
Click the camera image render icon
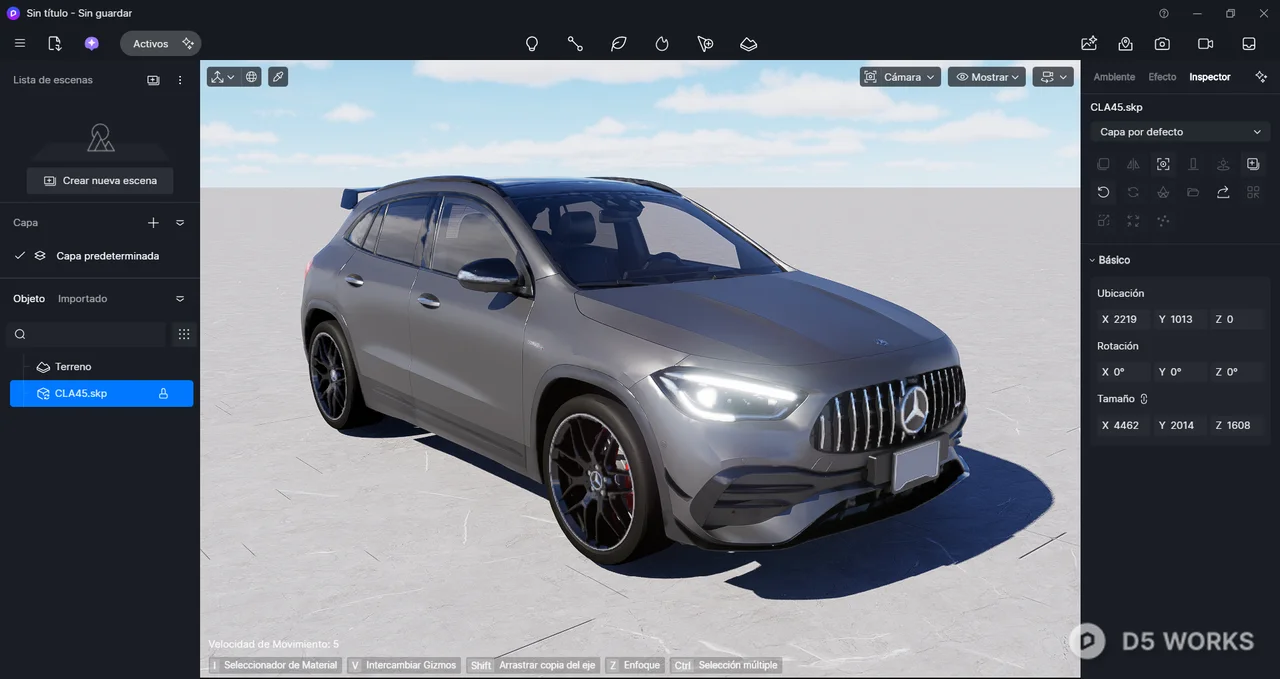pos(1162,44)
